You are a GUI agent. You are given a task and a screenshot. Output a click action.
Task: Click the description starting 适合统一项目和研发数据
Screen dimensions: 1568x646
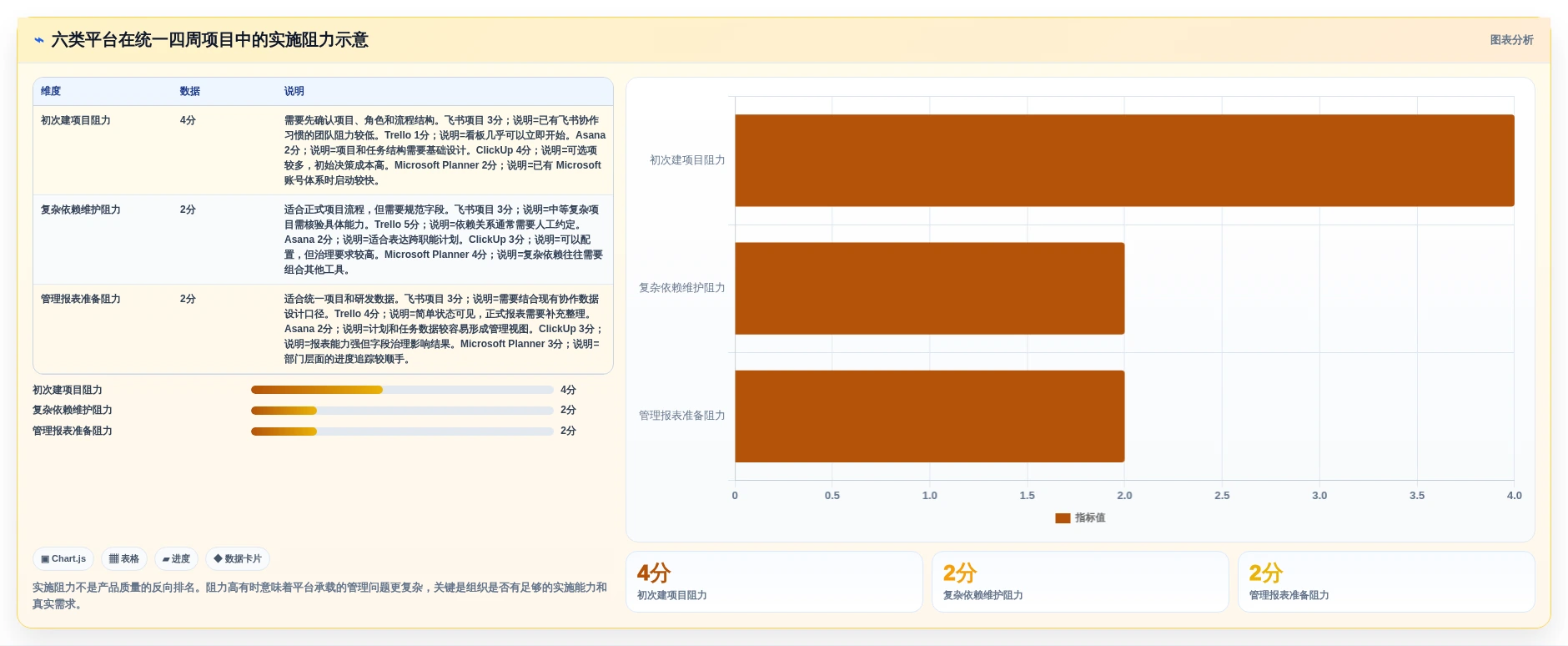tap(445, 329)
